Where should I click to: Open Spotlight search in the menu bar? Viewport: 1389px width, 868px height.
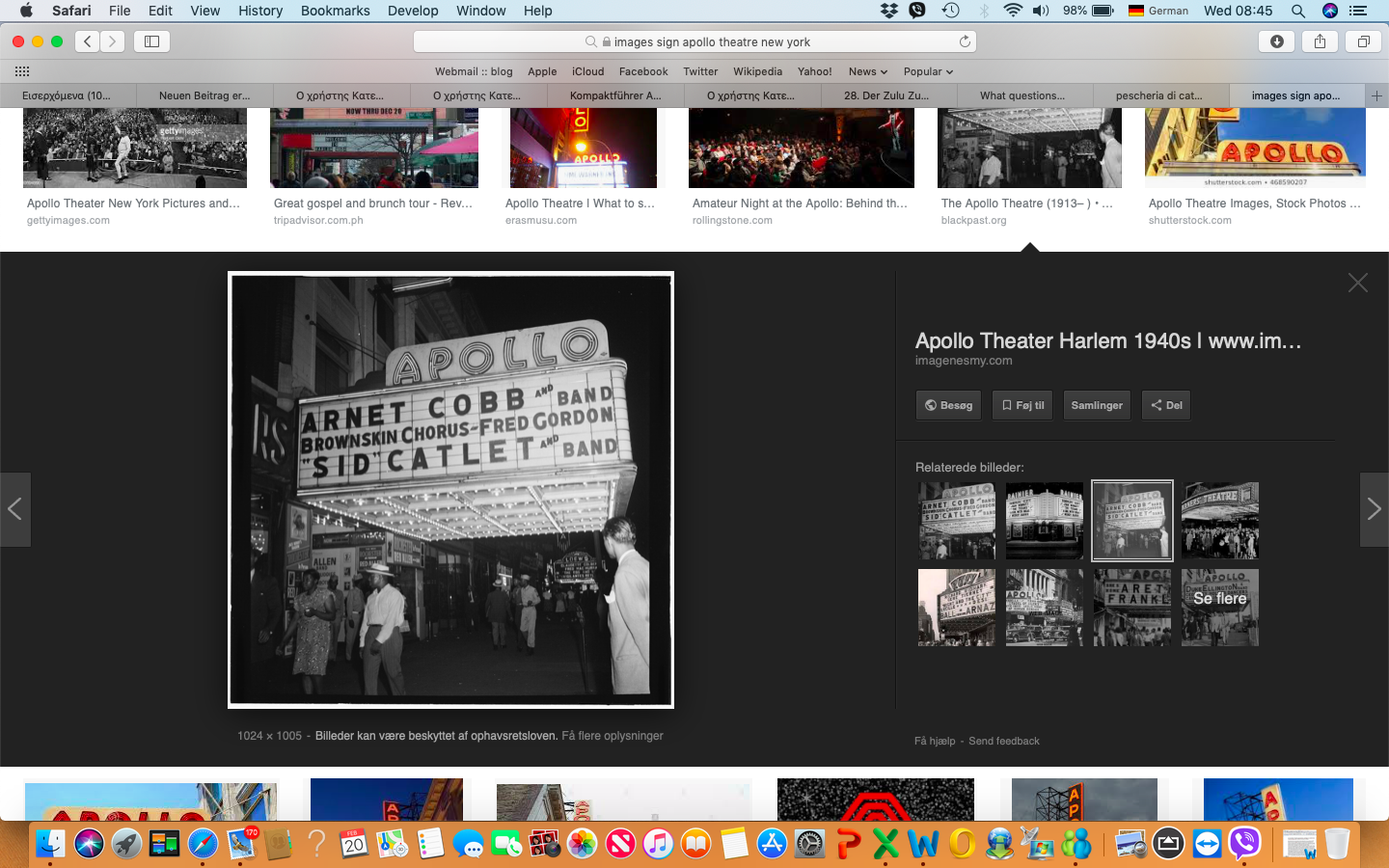click(x=1298, y=11)
